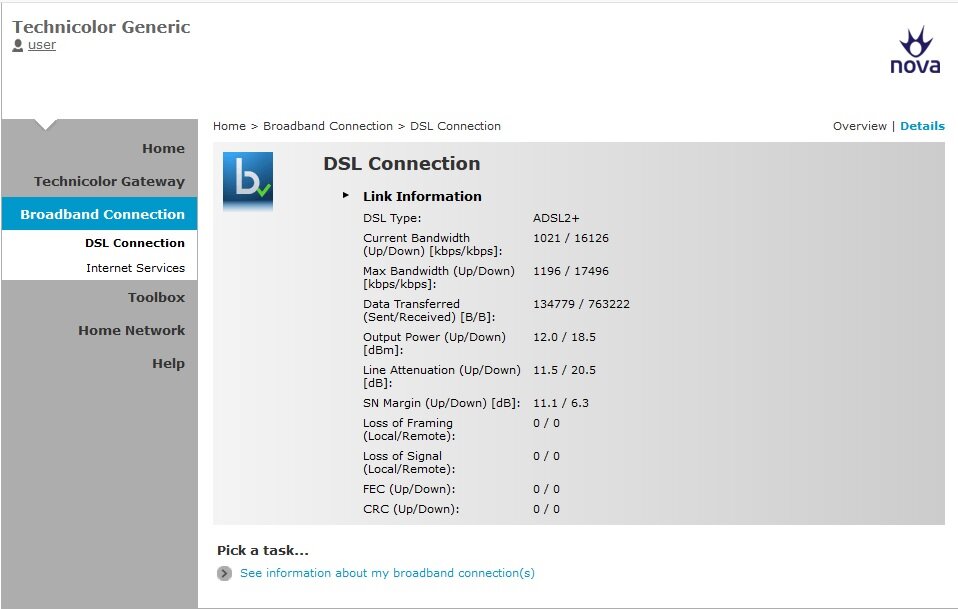
Task: Click the FEC (Up/Down) value
Action: tap(546, 489)
